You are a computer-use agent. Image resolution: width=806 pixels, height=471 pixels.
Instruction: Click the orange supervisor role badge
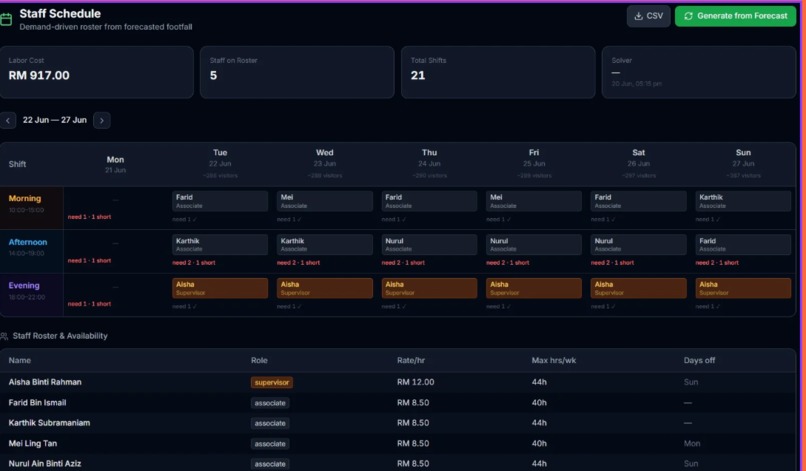click(272, 383)
